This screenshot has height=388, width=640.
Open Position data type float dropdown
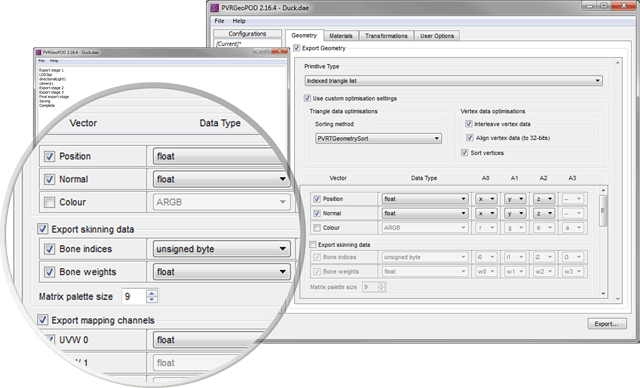pyautogui.click(x=424, y=199)
